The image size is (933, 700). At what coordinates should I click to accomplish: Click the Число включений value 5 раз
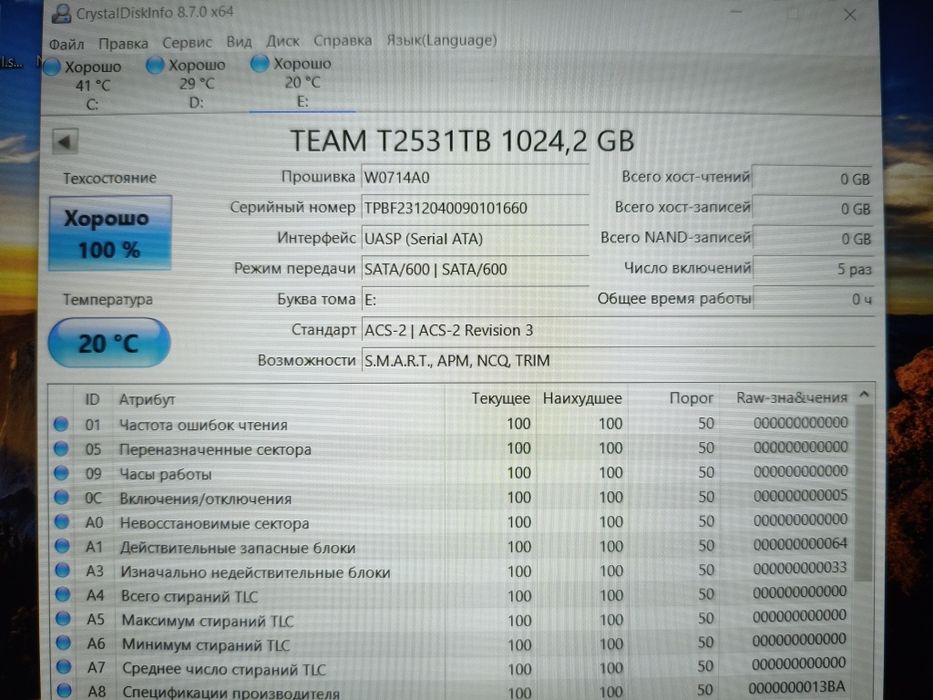point(812,269)
